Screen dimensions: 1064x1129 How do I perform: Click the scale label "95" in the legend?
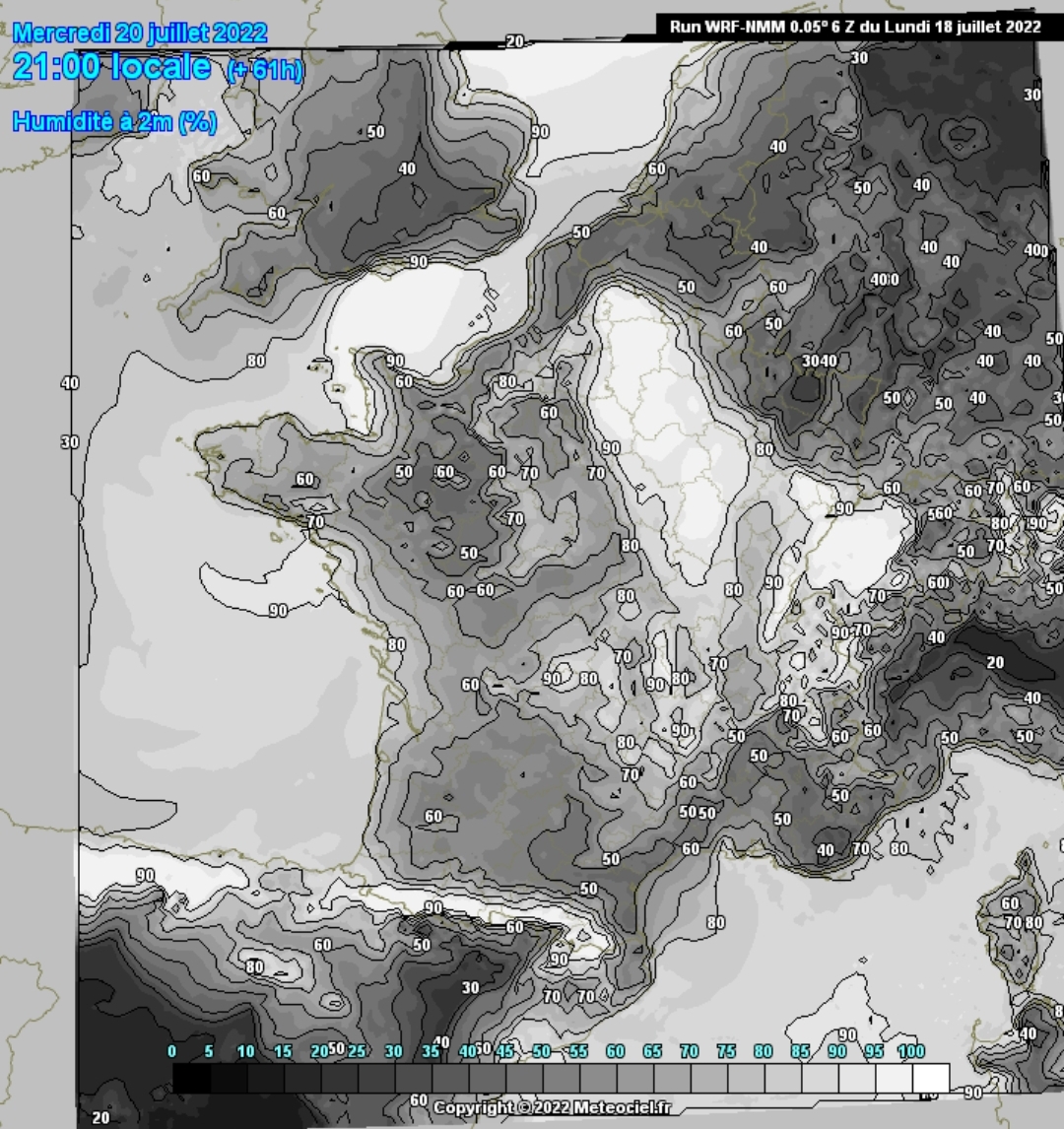(x=874, y=1051)
